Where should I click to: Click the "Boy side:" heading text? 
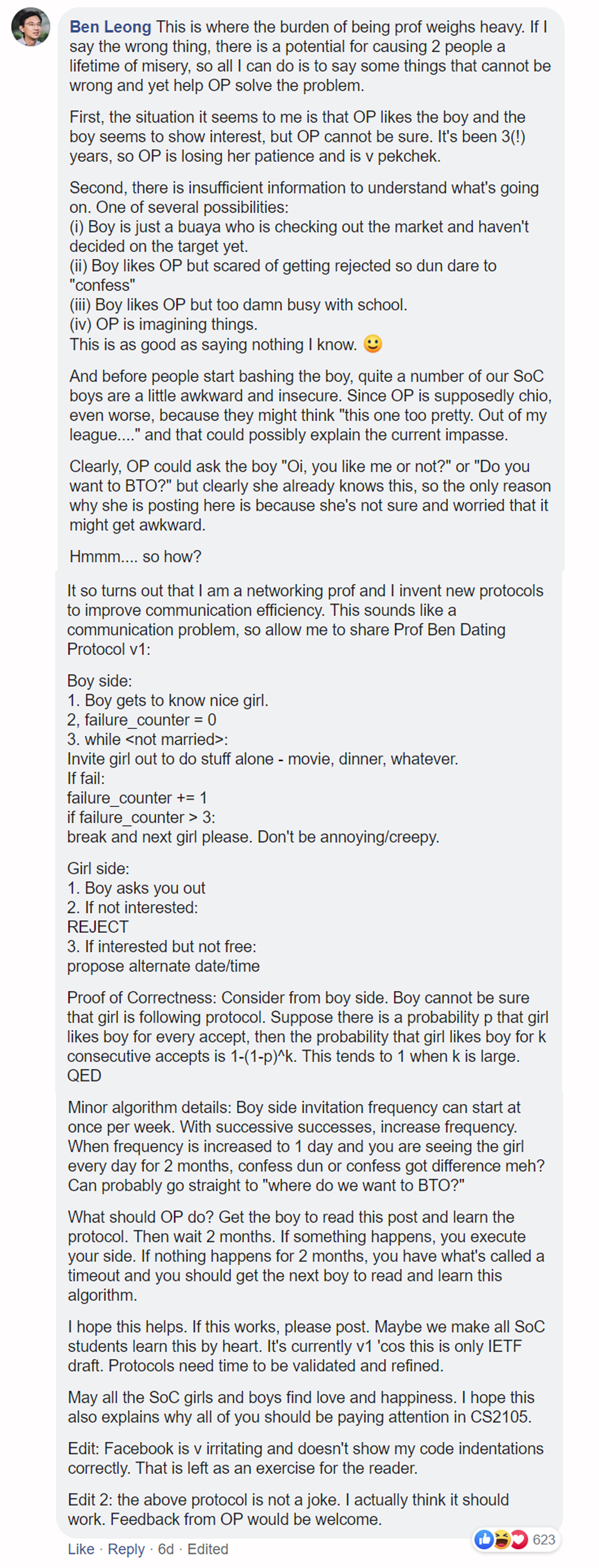click(99, 681)
